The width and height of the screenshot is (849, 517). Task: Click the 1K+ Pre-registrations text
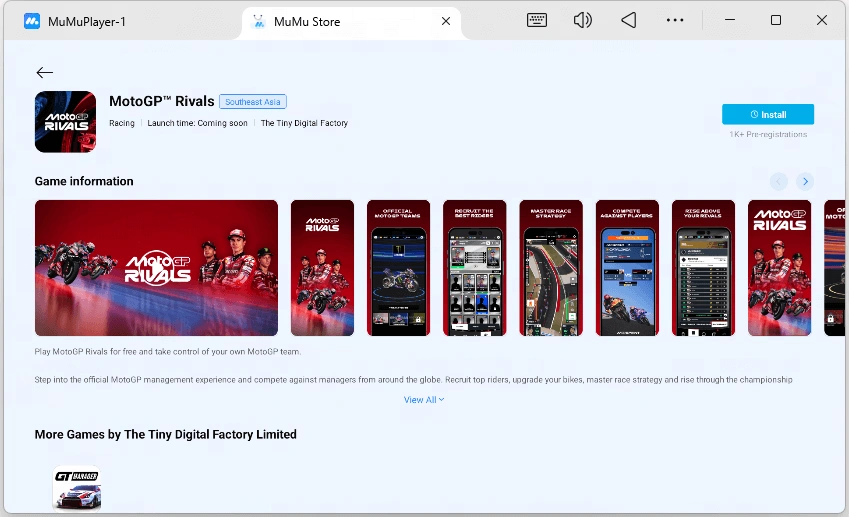768,134
